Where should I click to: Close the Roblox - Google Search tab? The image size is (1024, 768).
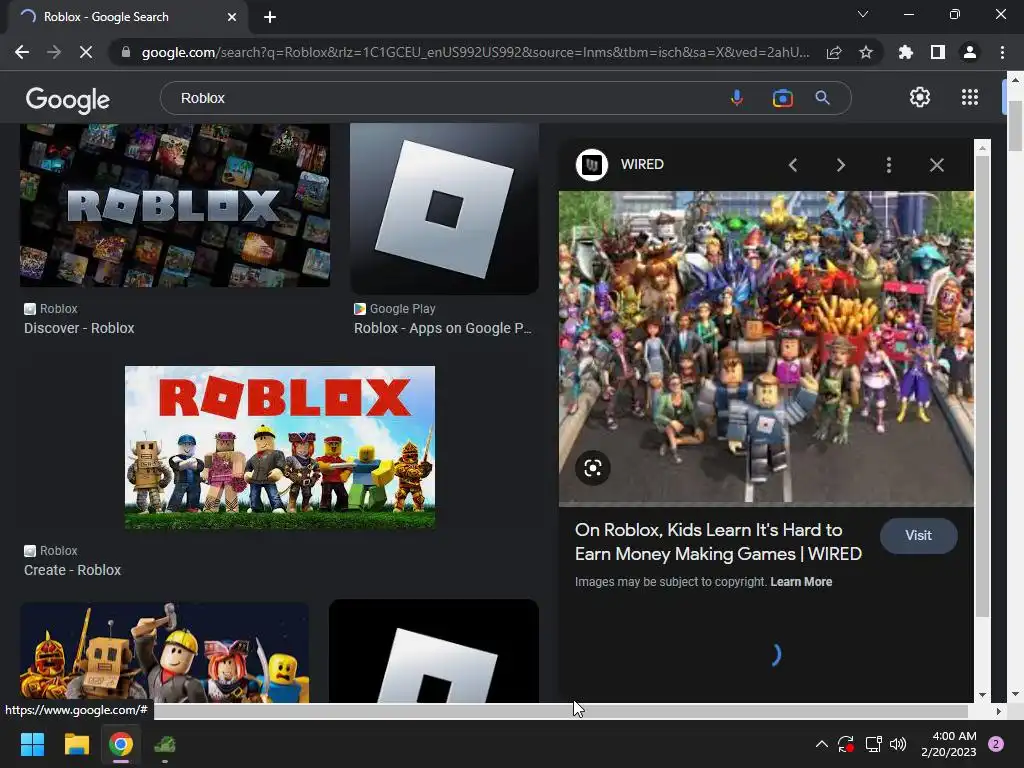click(232, 17)
